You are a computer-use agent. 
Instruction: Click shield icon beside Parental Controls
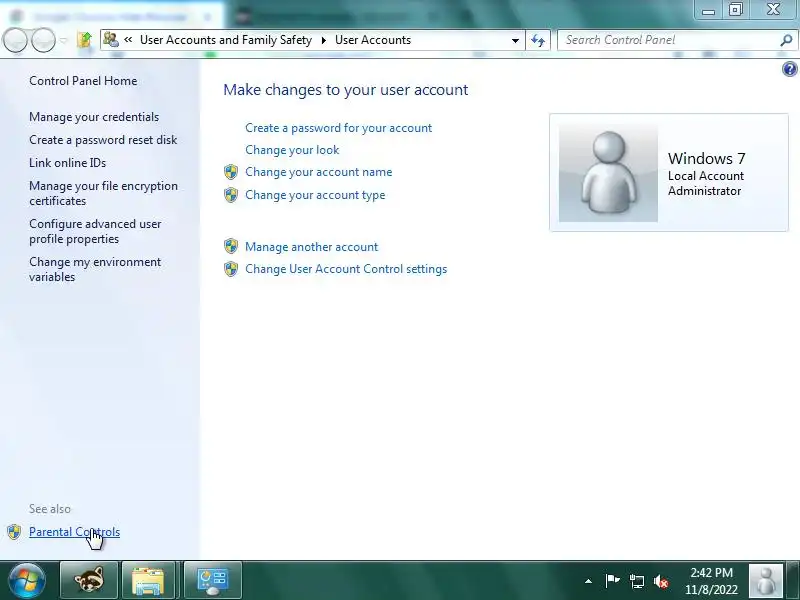14,532
